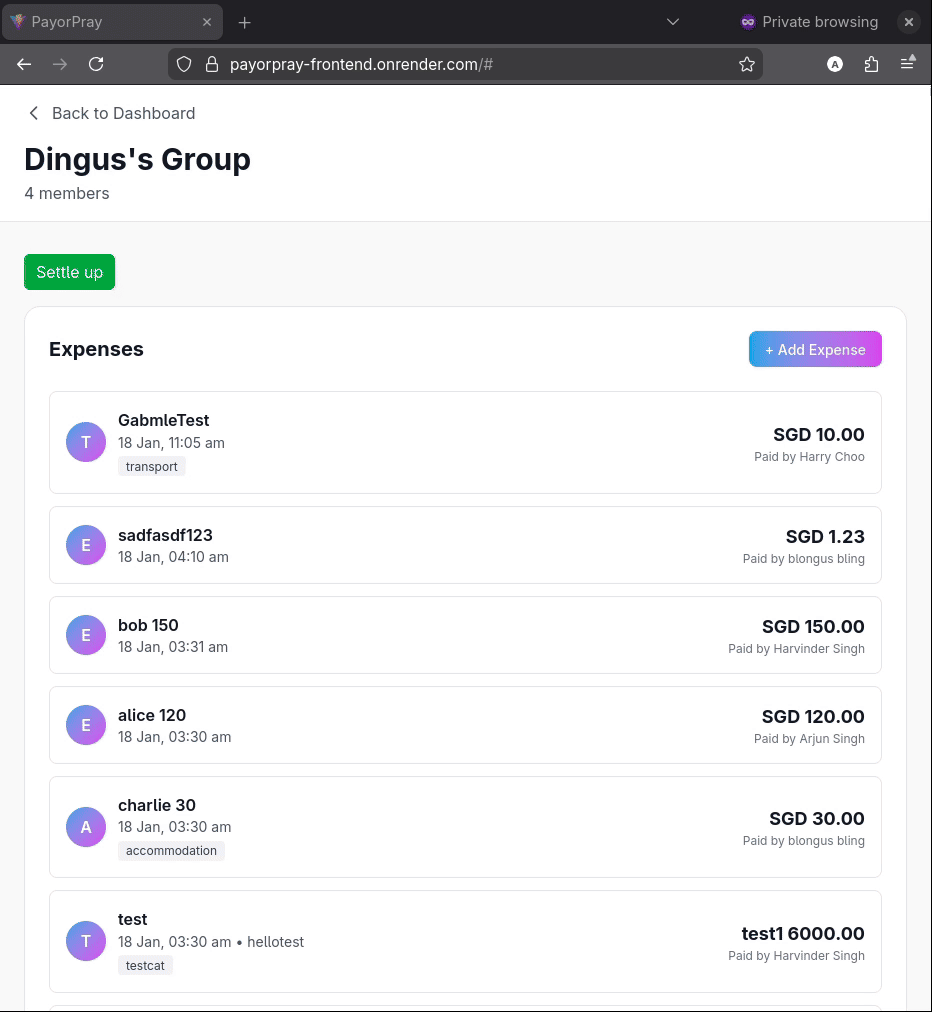
Task: Click the site security shield icon
Action: coord(184,64)
